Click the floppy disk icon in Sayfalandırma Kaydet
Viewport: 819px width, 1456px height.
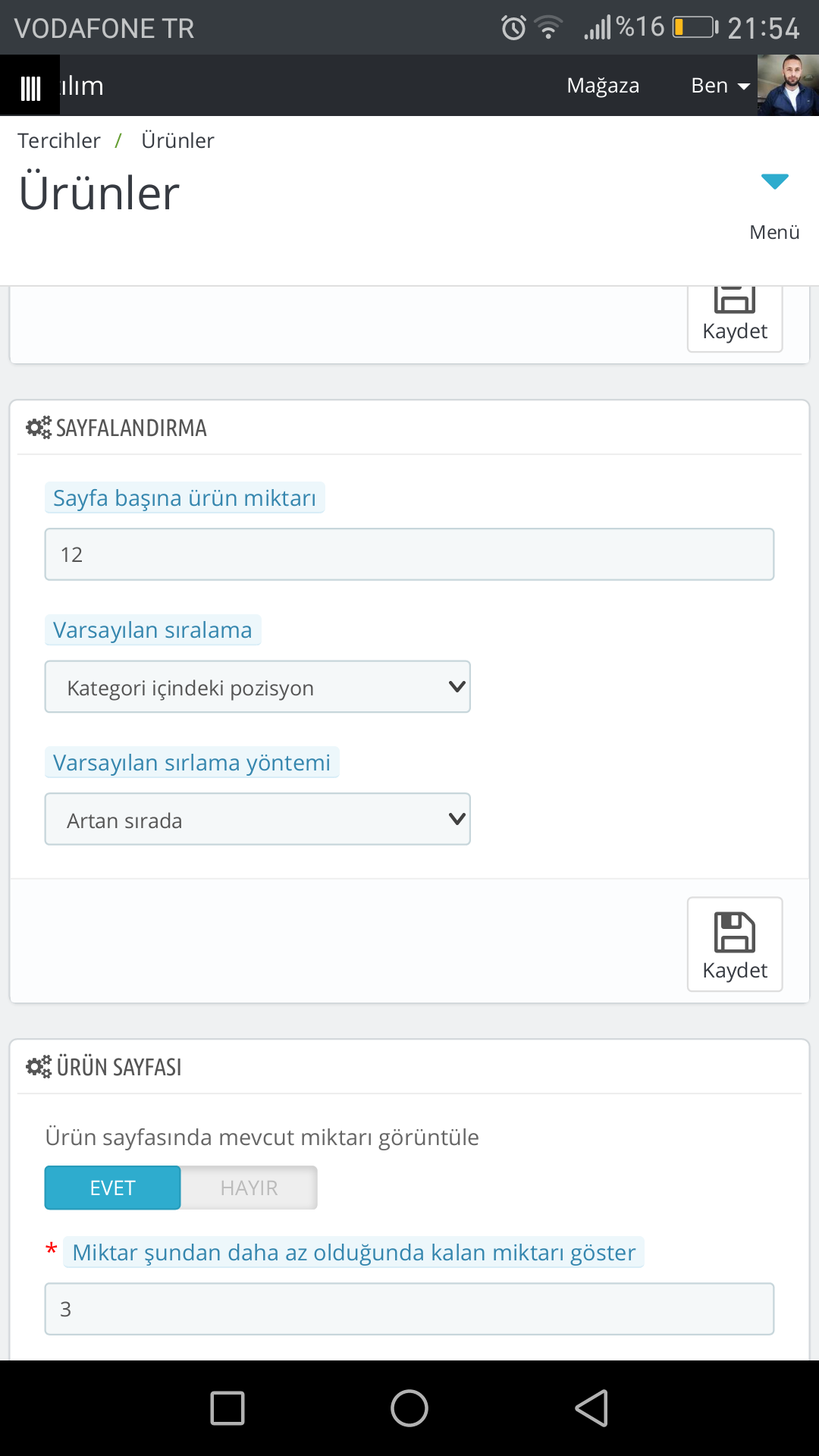(x=735, y=932)
